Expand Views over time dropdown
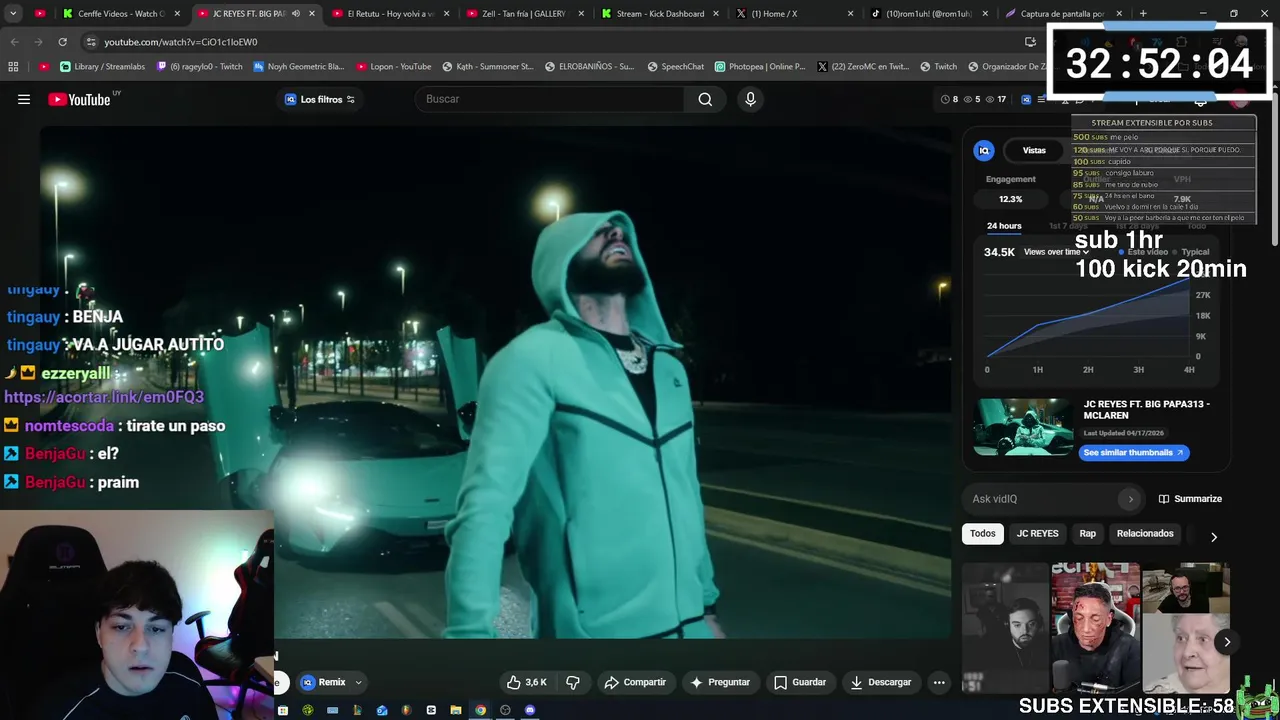The width and height of the screenshot is (1280, 720). [x=1056, y=252]
